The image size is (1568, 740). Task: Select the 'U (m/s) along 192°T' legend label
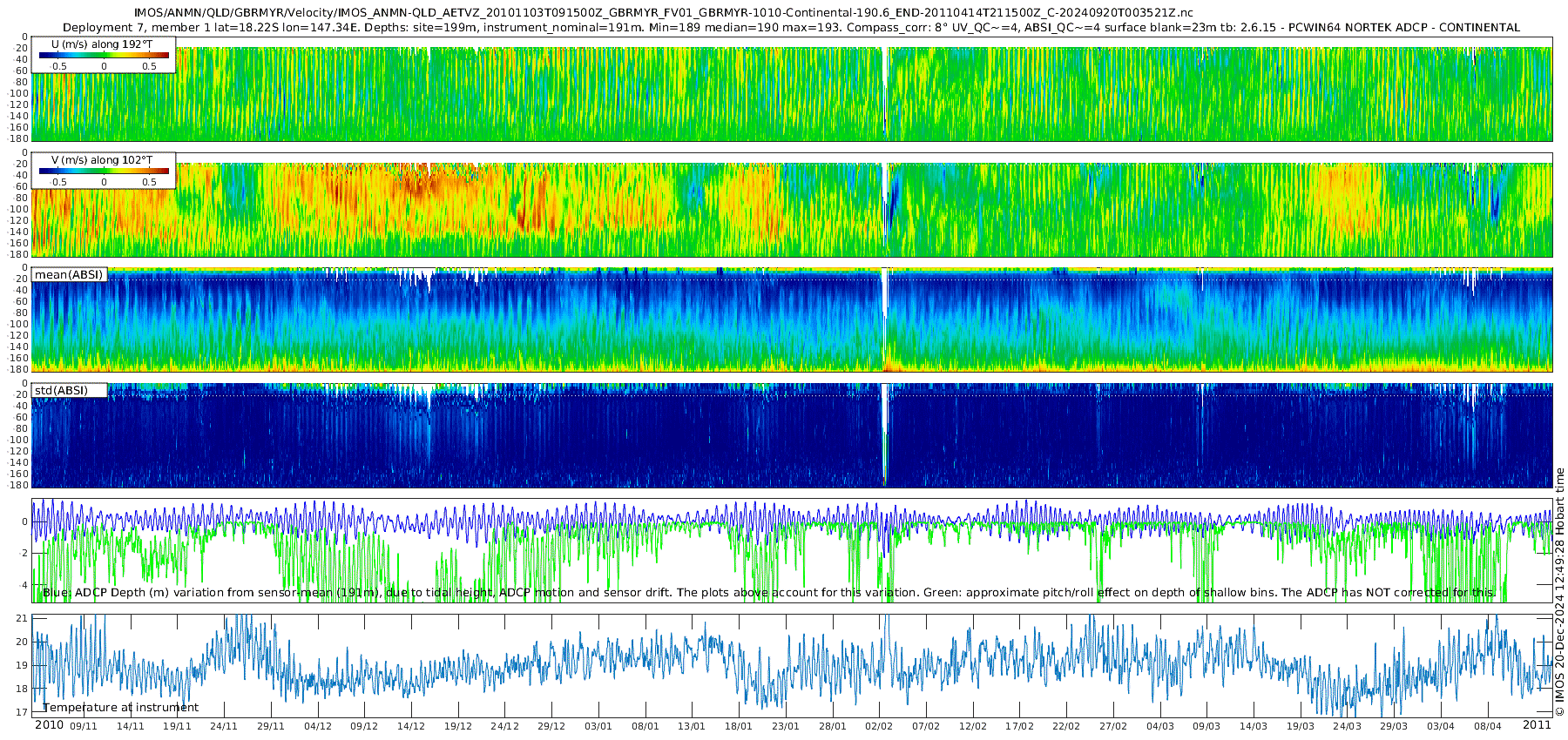coord(102,44)
